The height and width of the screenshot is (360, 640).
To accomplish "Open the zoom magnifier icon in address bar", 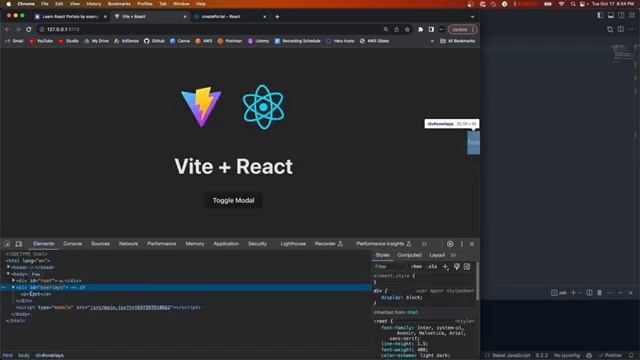I will (x=385, y=29).
